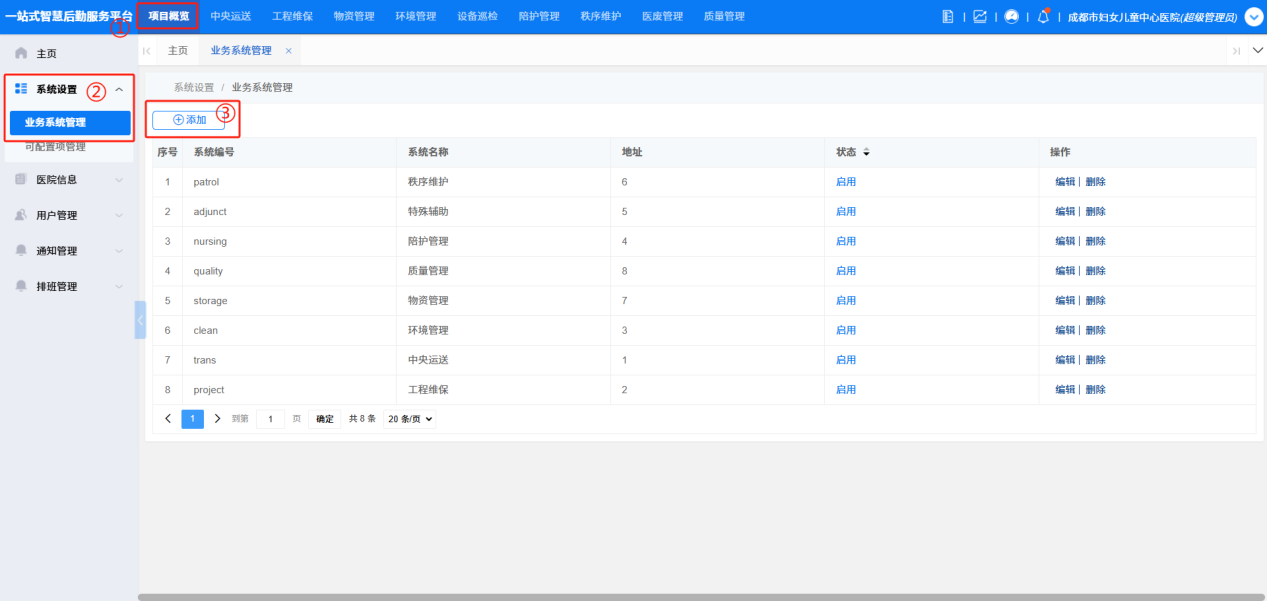Expand the 排班管理 menu
Viewport: 1267px width, 601px height.
click(x=120, y=286)
